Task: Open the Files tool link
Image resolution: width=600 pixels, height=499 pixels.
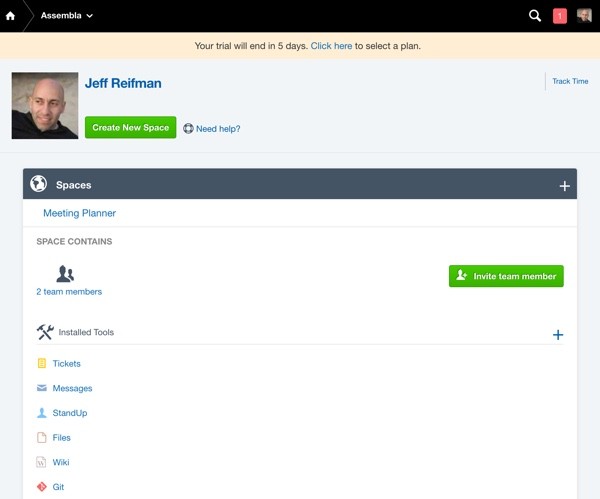Action: (x=61, y=437)
